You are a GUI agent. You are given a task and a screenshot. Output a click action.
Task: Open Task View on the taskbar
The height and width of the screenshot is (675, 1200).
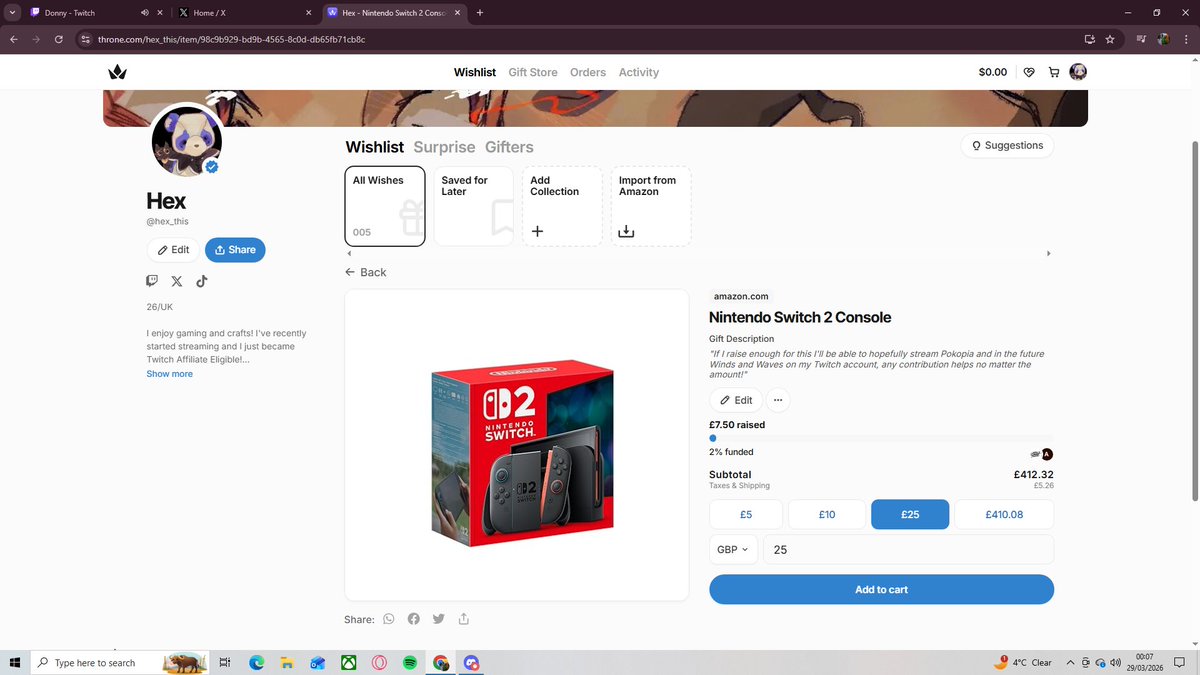pos(225,662)
